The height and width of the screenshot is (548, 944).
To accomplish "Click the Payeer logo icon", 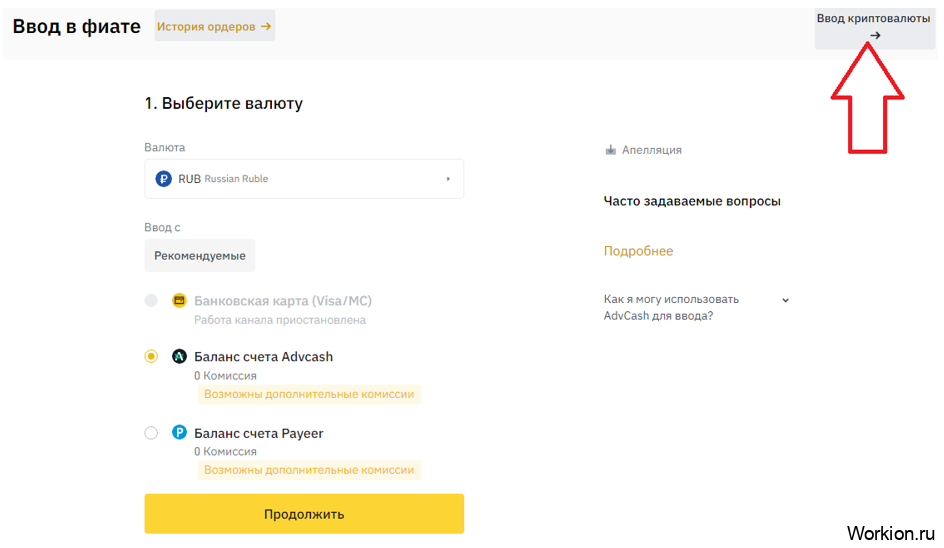I will pyautogui.click(x=180, y=433).
